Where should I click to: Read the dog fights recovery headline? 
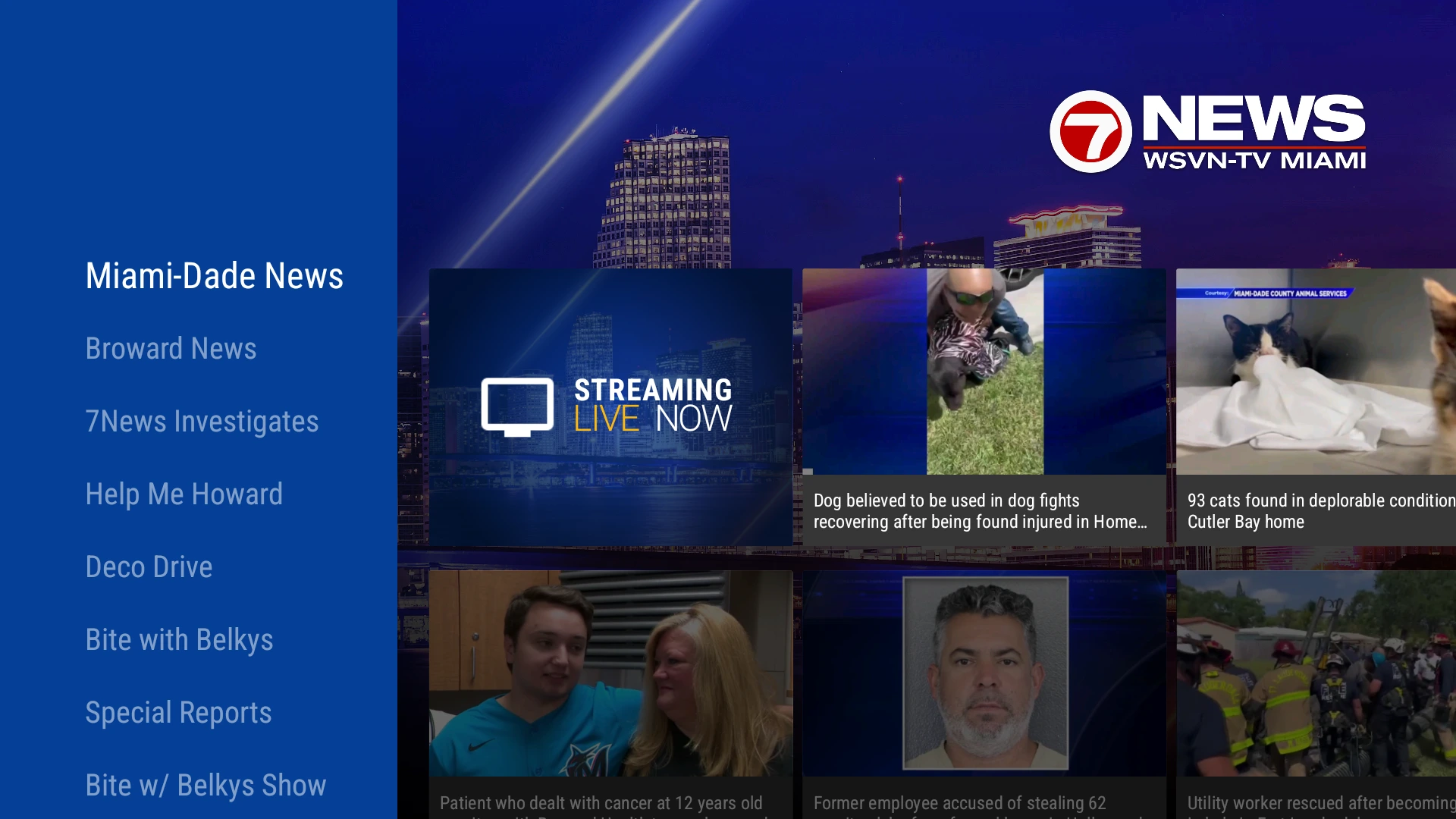coord(980,511)
